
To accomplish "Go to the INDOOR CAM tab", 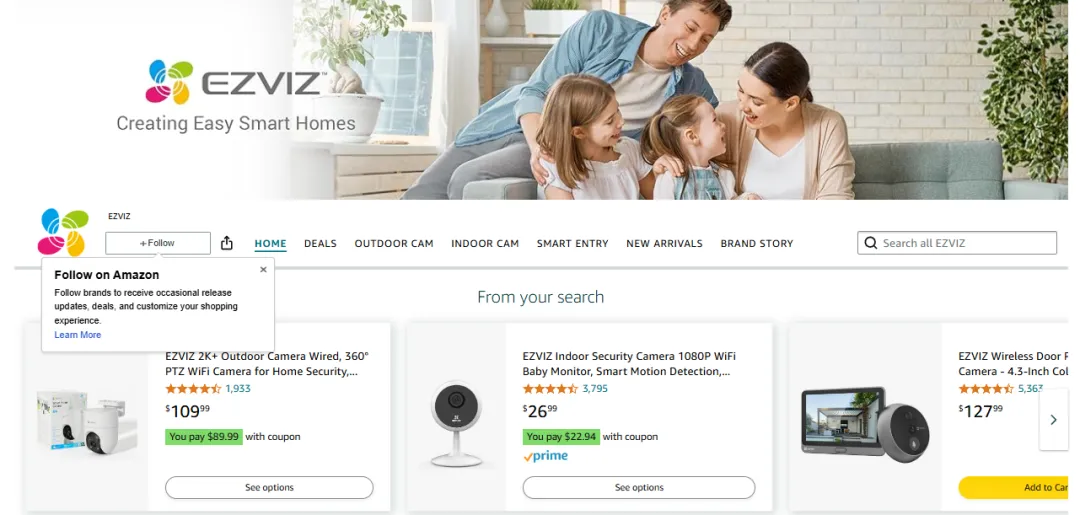I will pos(485,244).
